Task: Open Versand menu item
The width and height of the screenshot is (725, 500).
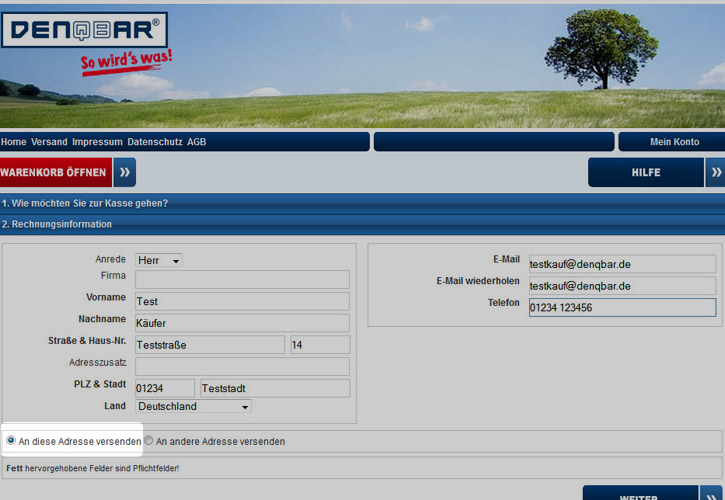Action: click(x=49, y=142)
